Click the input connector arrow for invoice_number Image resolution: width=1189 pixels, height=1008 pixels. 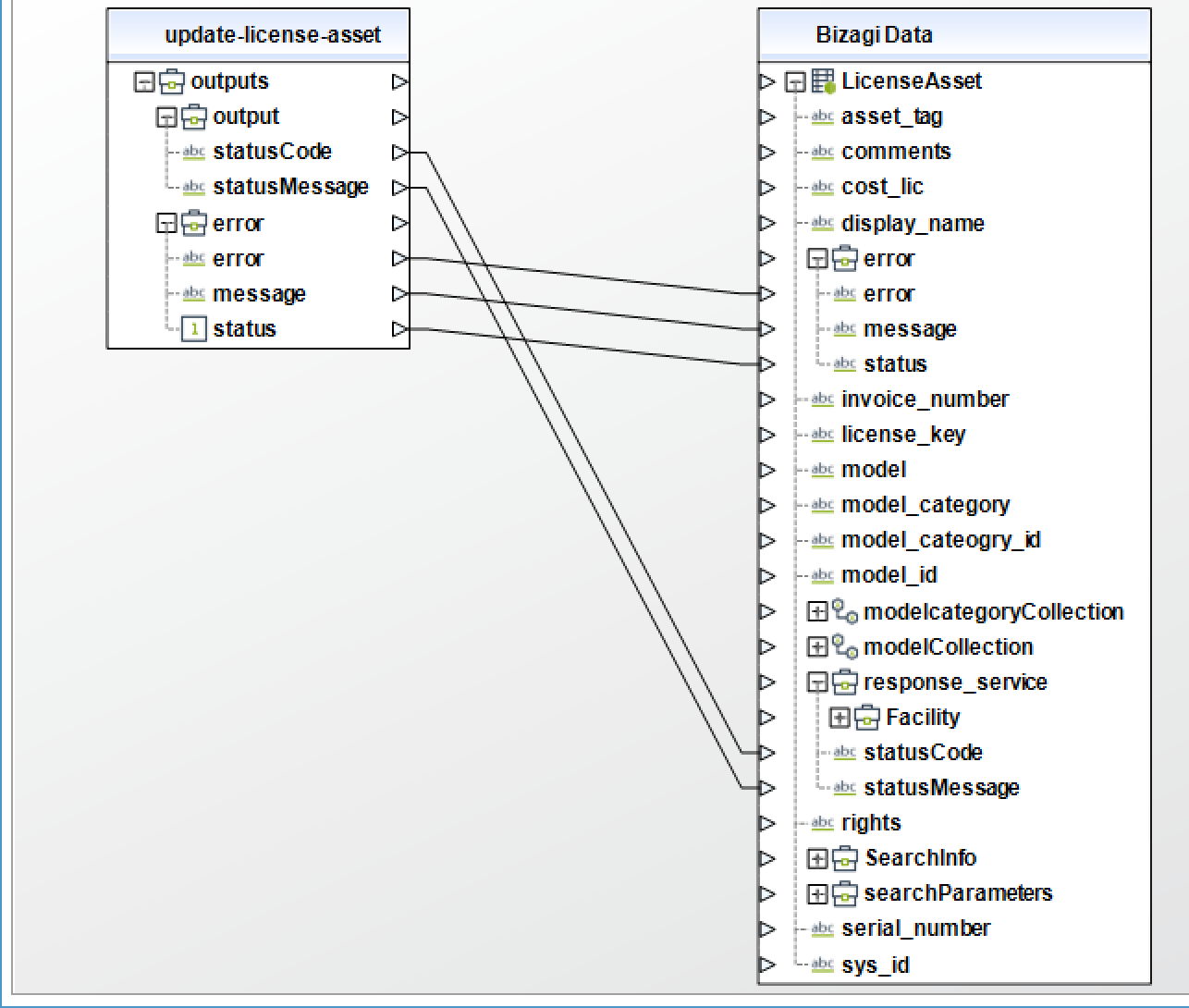[767, 400]
